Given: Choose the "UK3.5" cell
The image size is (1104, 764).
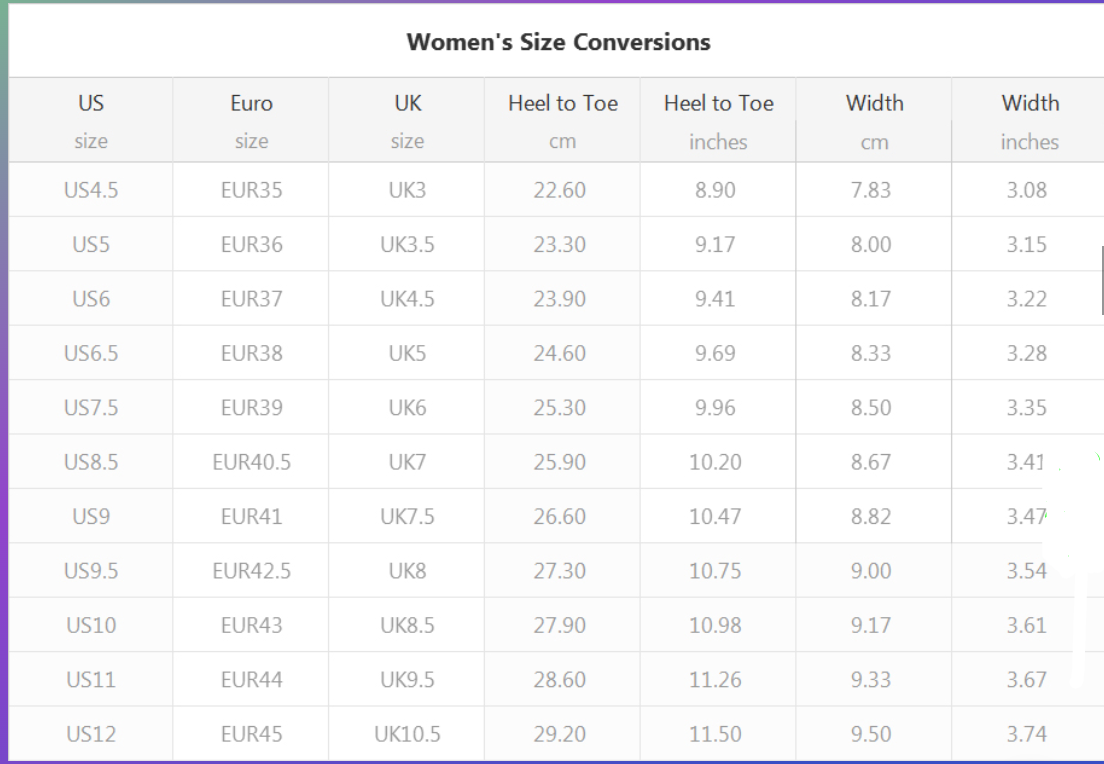Looking at the screenshot, I should [407, 244].
